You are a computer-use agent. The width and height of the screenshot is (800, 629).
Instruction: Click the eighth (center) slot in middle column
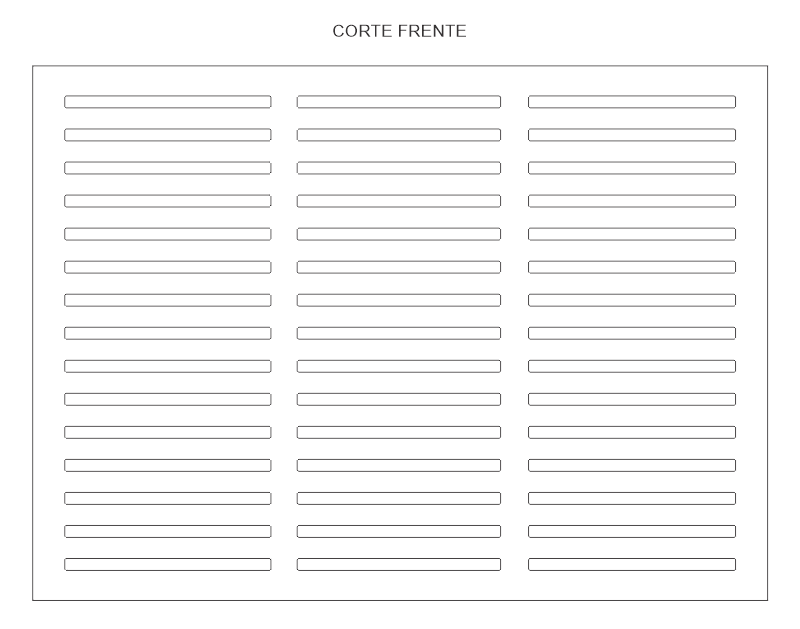point(399,333)
